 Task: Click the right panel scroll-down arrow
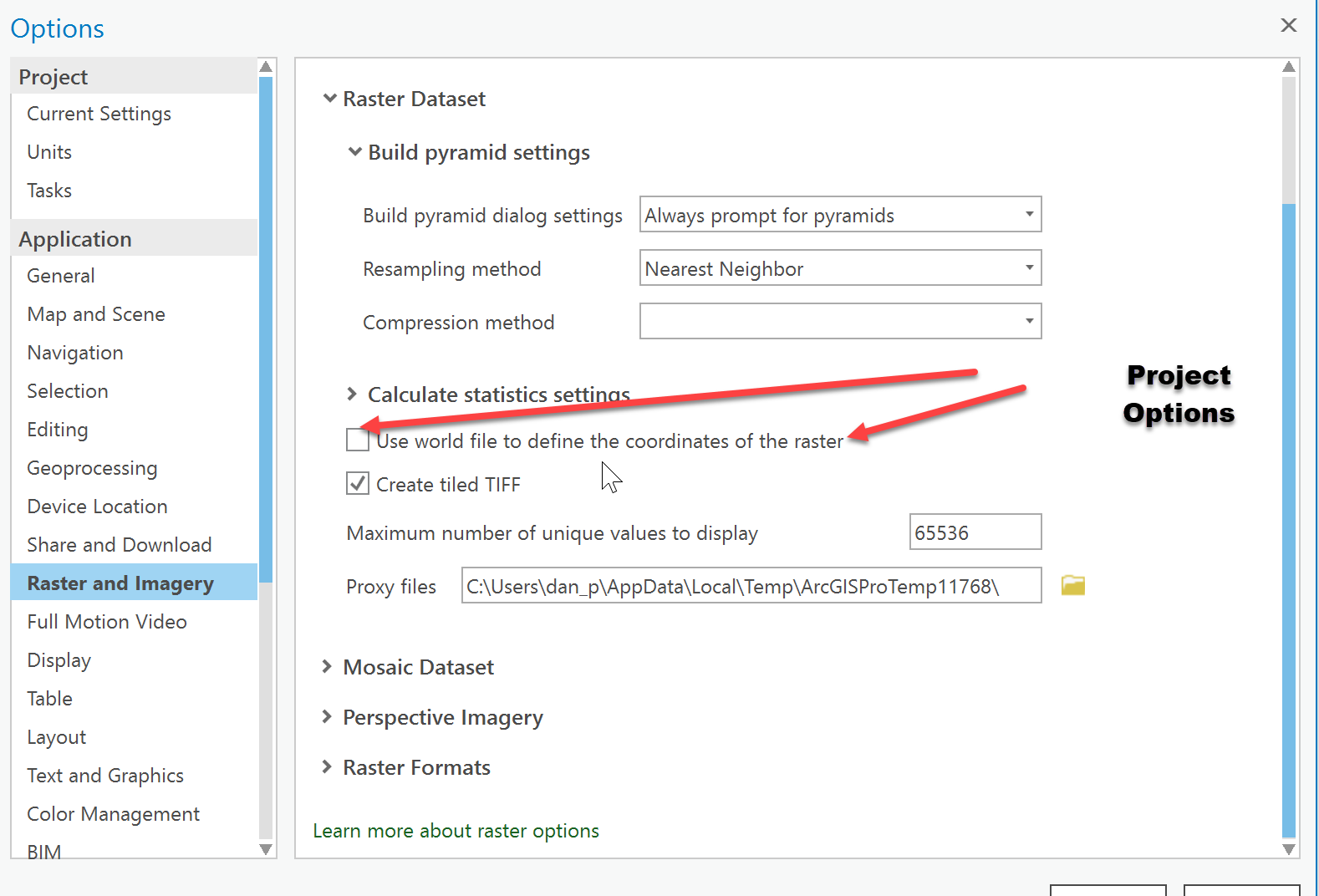click(x=1289, y=849)
